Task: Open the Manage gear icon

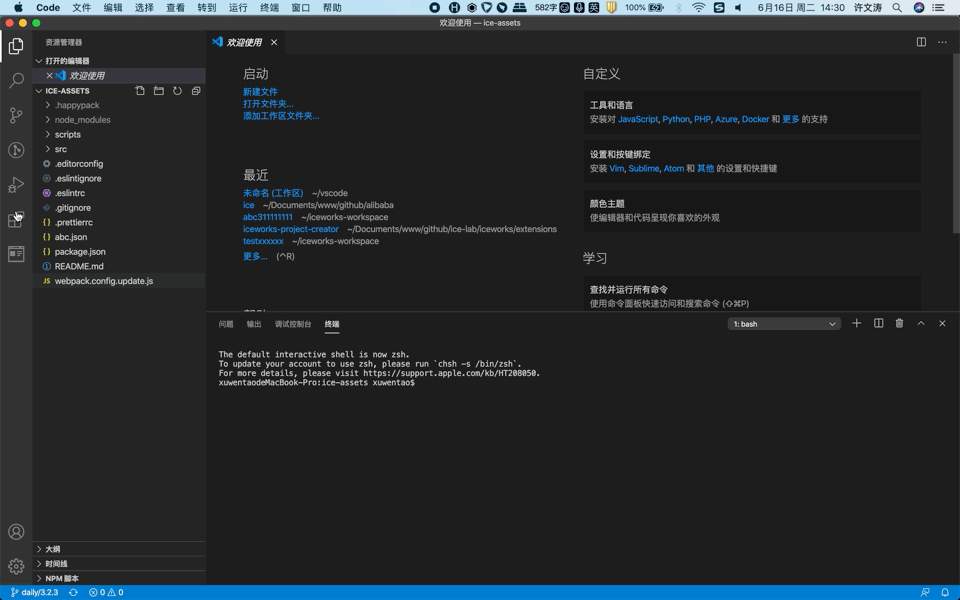Action: pyautogui.click(x=16, y=566)
